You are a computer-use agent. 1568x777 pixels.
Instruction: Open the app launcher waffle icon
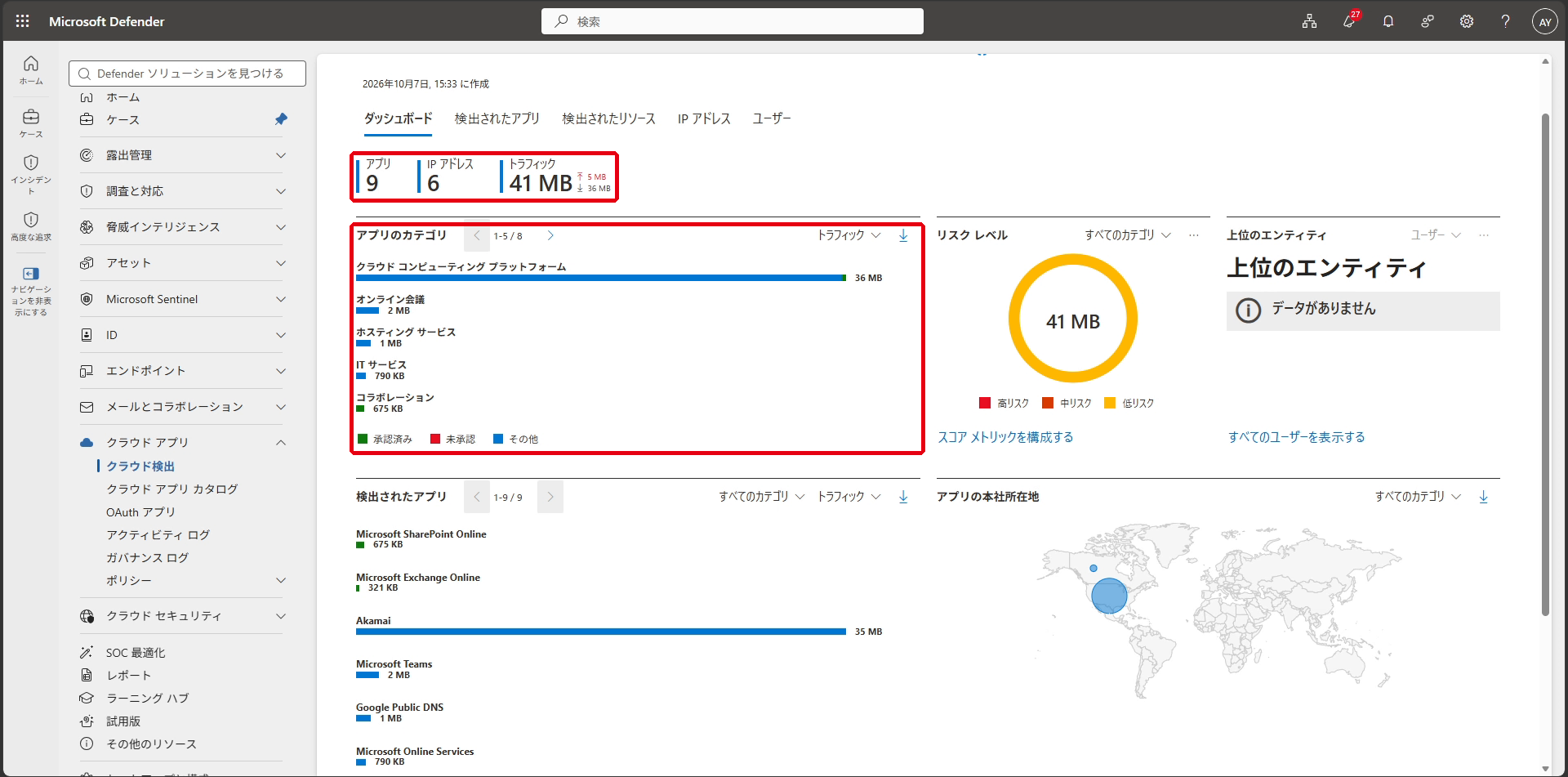pyautogui.click(x=22, y=21)
